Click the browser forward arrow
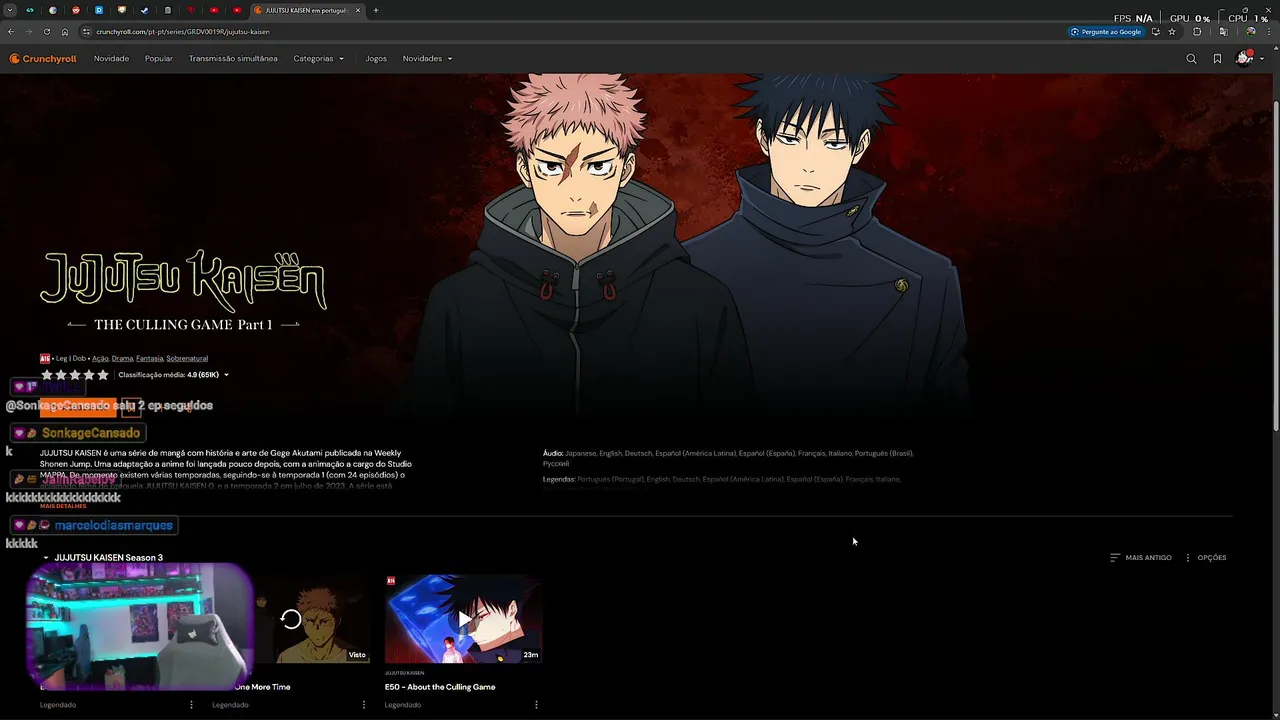Screen dimensions: 1280x720 point(29,32)
